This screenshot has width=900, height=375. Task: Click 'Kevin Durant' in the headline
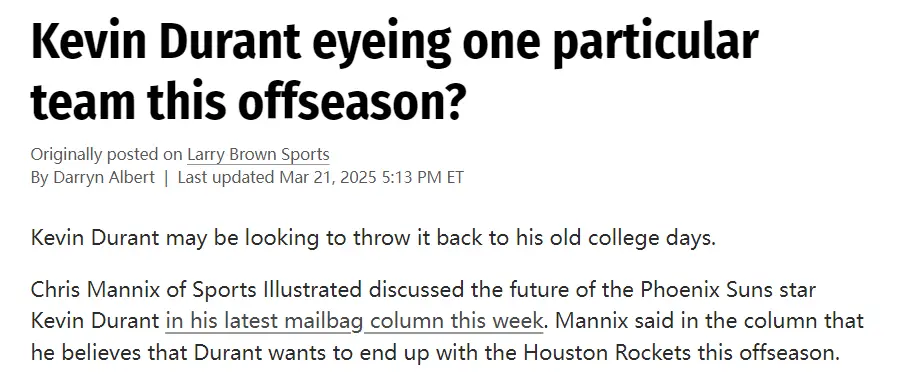pyautogui.click(x=166, y=42)
